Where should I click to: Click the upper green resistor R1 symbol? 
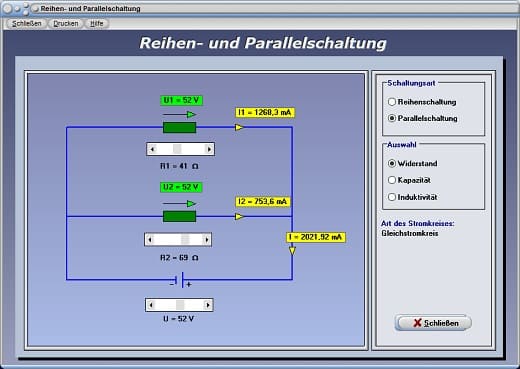(179, 127)
